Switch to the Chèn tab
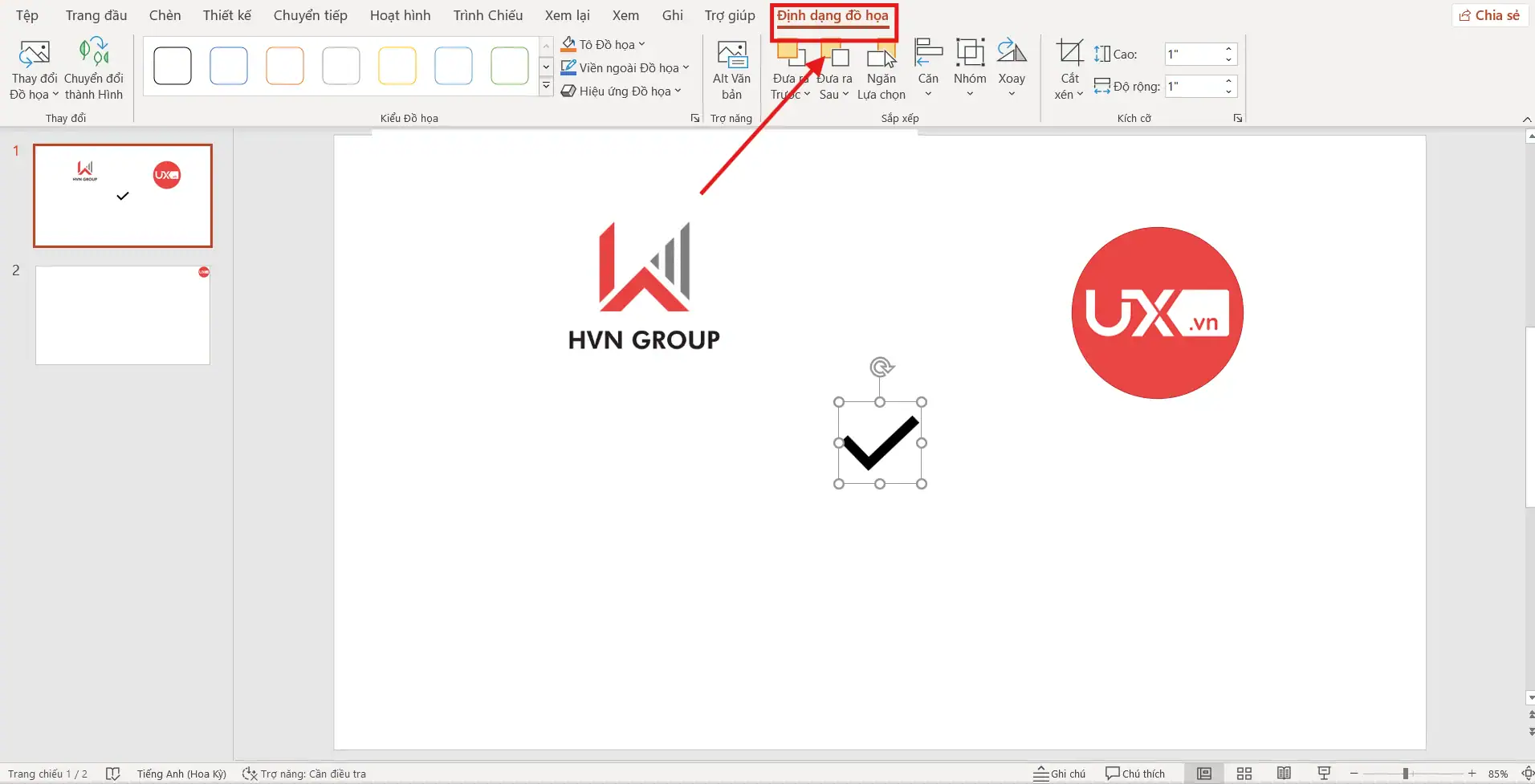 tap(165, 15)
